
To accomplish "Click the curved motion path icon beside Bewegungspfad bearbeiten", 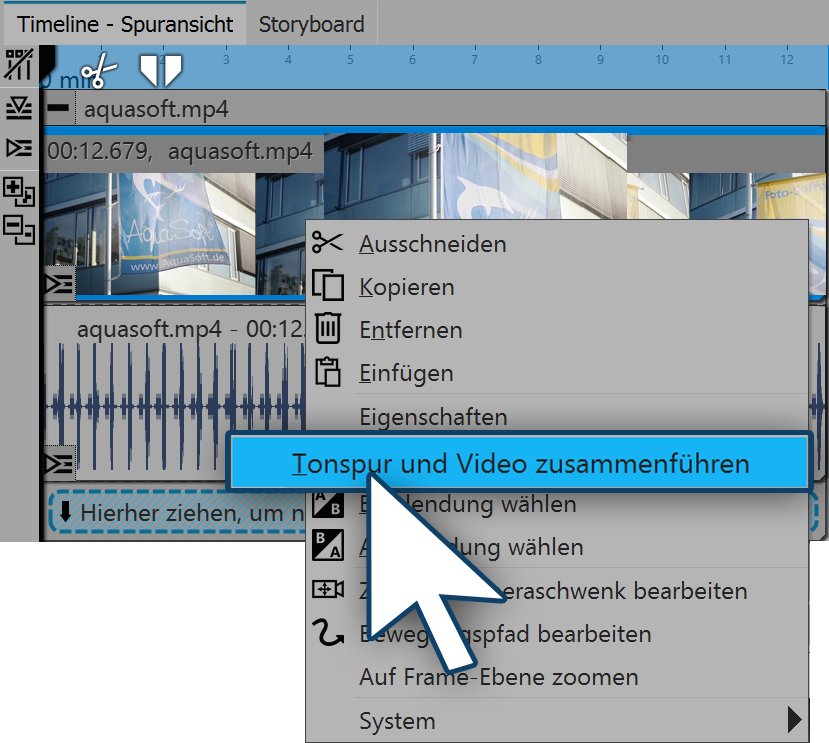I will pyautogui.click(x=330, y=634).
